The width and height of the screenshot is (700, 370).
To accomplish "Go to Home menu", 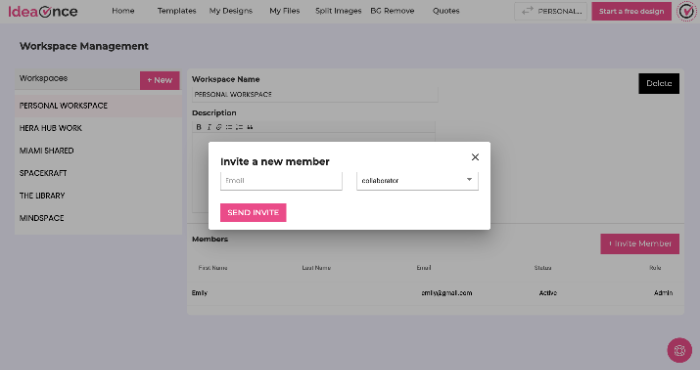I will click(123, 11).
